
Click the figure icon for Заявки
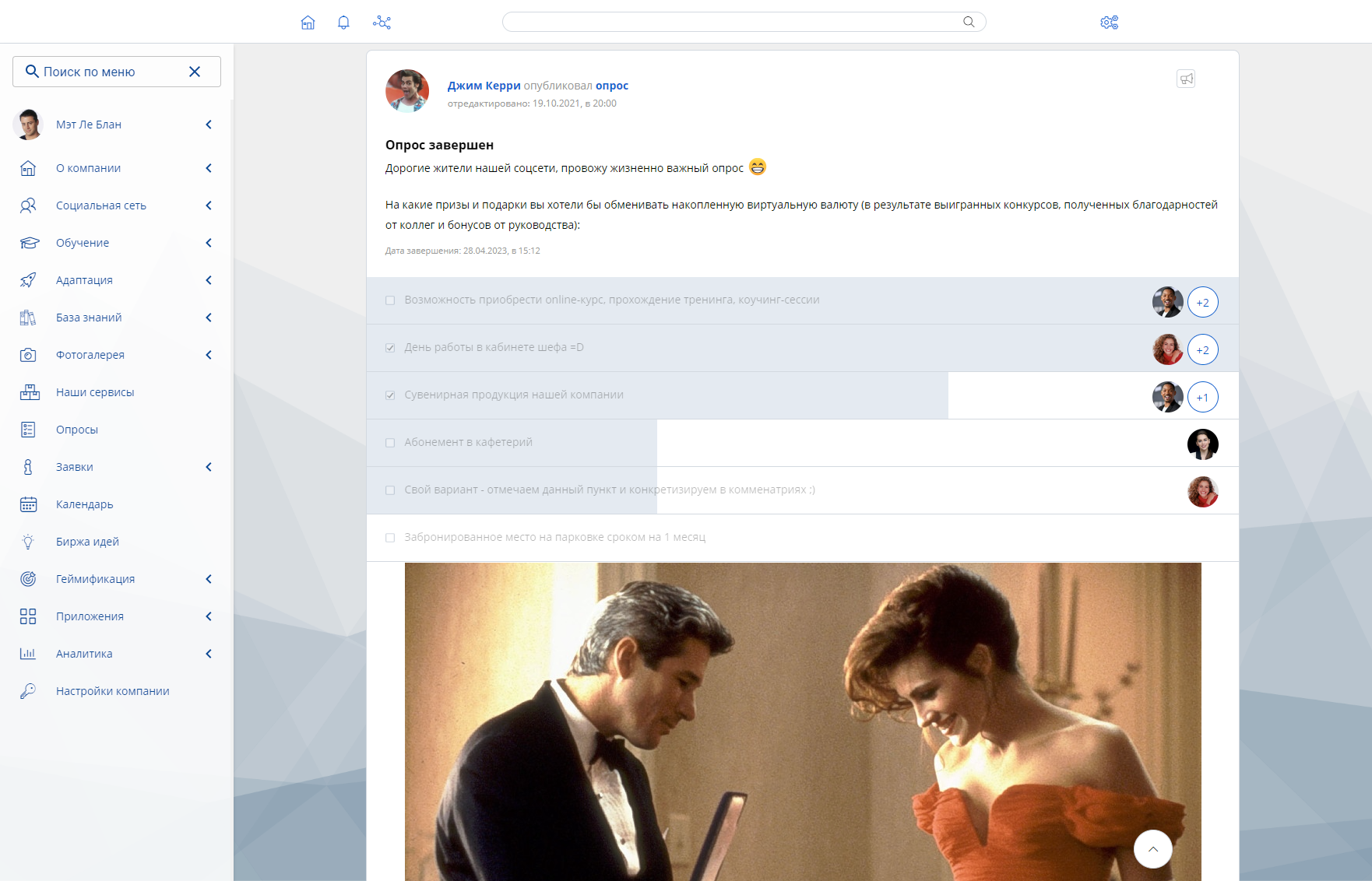(28, 467)
